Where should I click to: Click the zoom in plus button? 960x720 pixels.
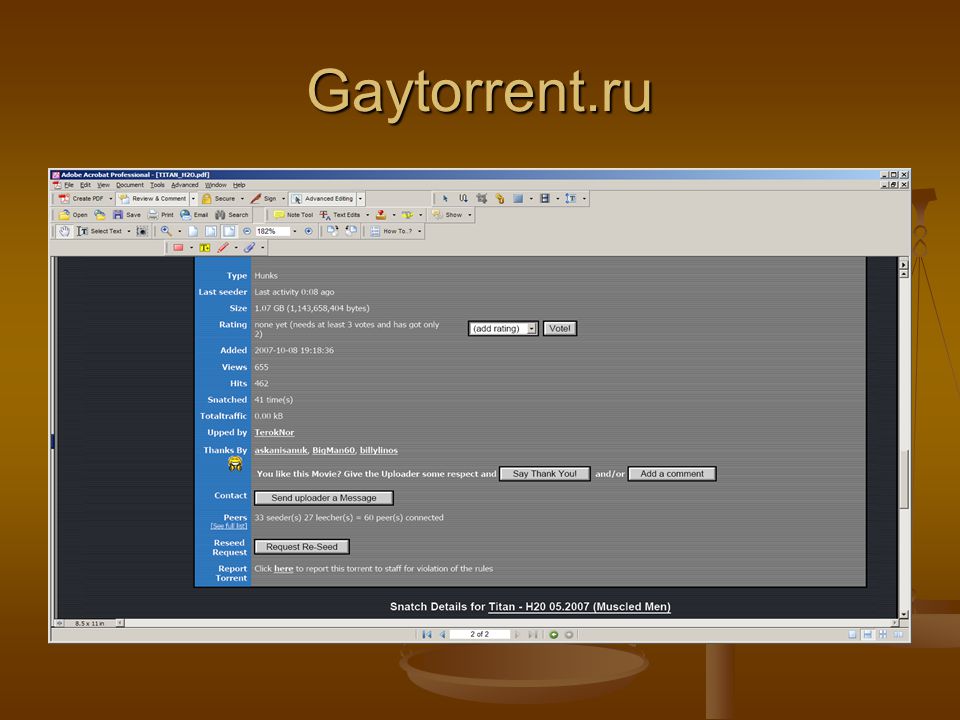click(x=309, y=231)
